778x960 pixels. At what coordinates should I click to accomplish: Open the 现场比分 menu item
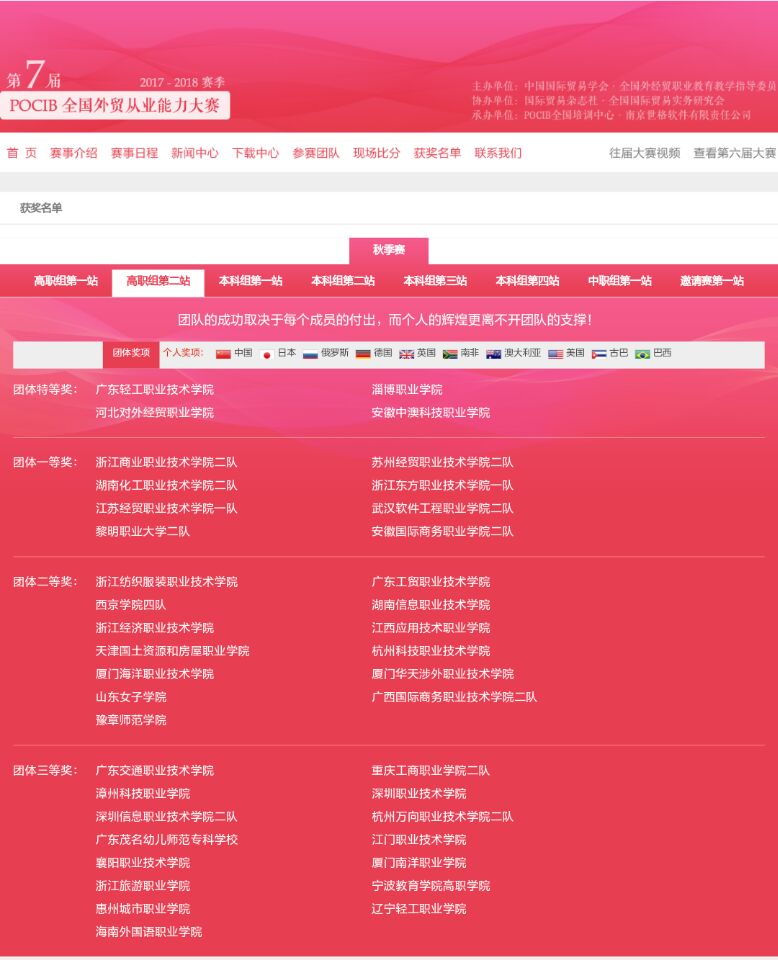[376, 153]
